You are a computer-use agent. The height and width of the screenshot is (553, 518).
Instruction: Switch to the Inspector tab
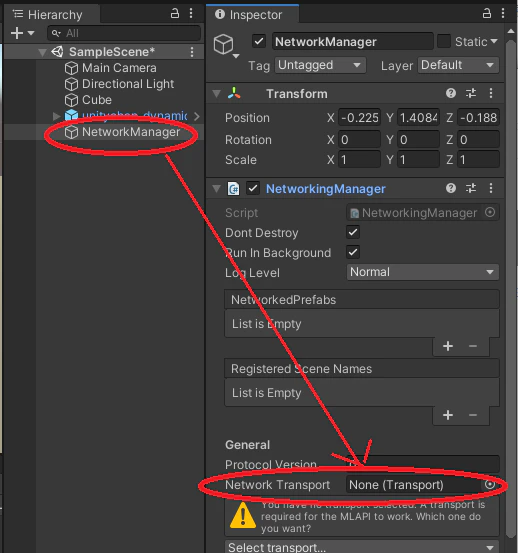point(252,15)
